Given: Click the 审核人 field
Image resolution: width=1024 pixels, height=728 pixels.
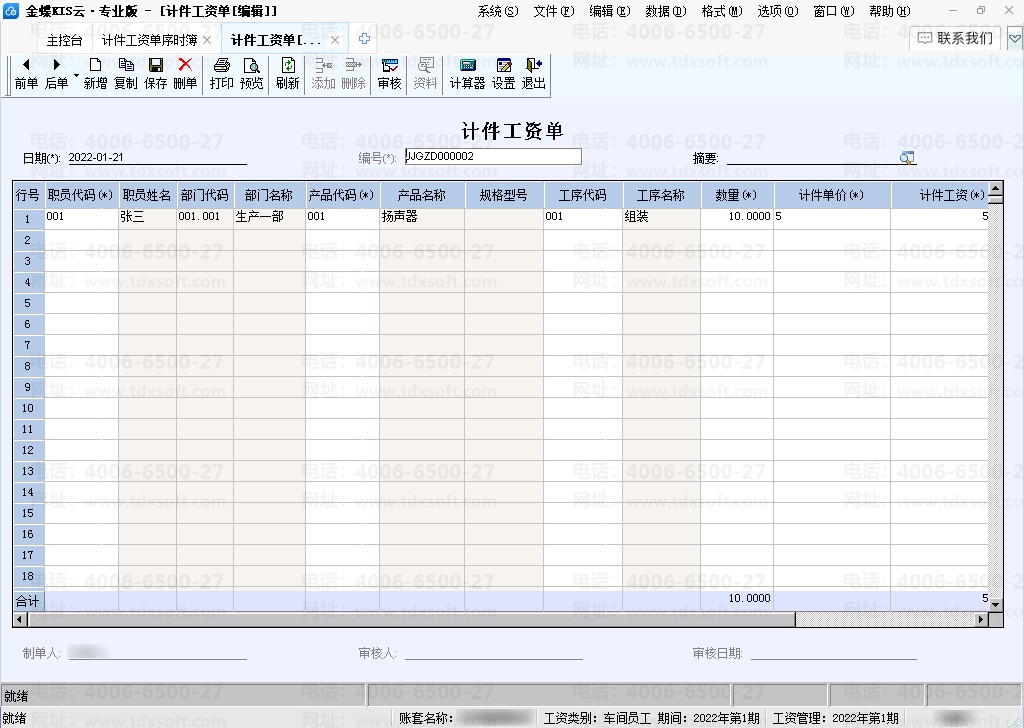Looking at the screenshot, I should coord(493,652).
